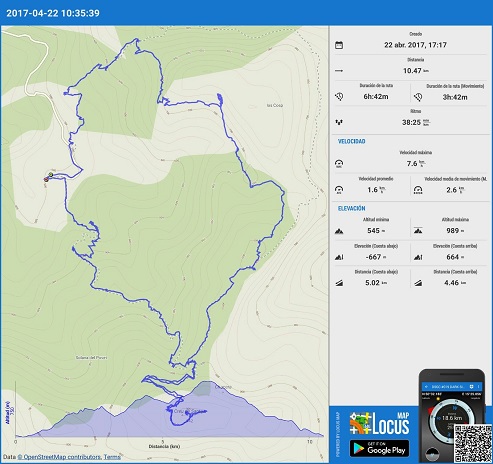Screen dimensions: 493x464
Task: Click the calendar icon beside the creation date
Action: 339,45
